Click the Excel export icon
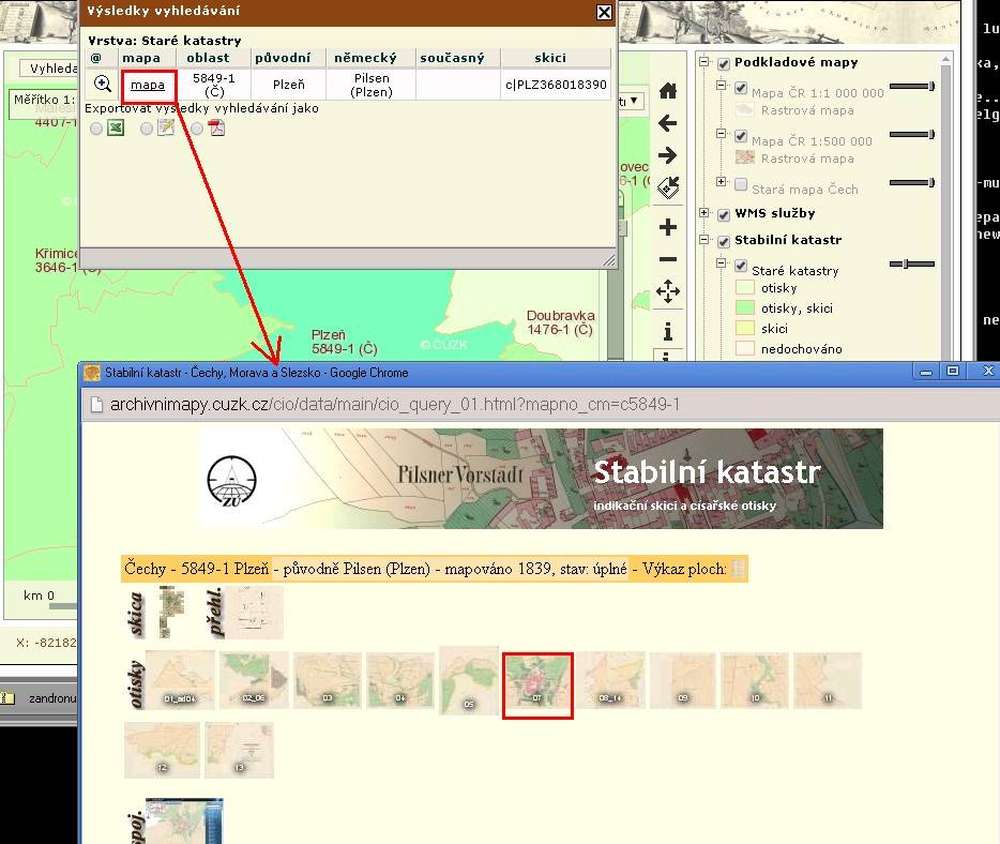Image resolution: width=1000 pixels, height=844 pixels. (116, 128)
